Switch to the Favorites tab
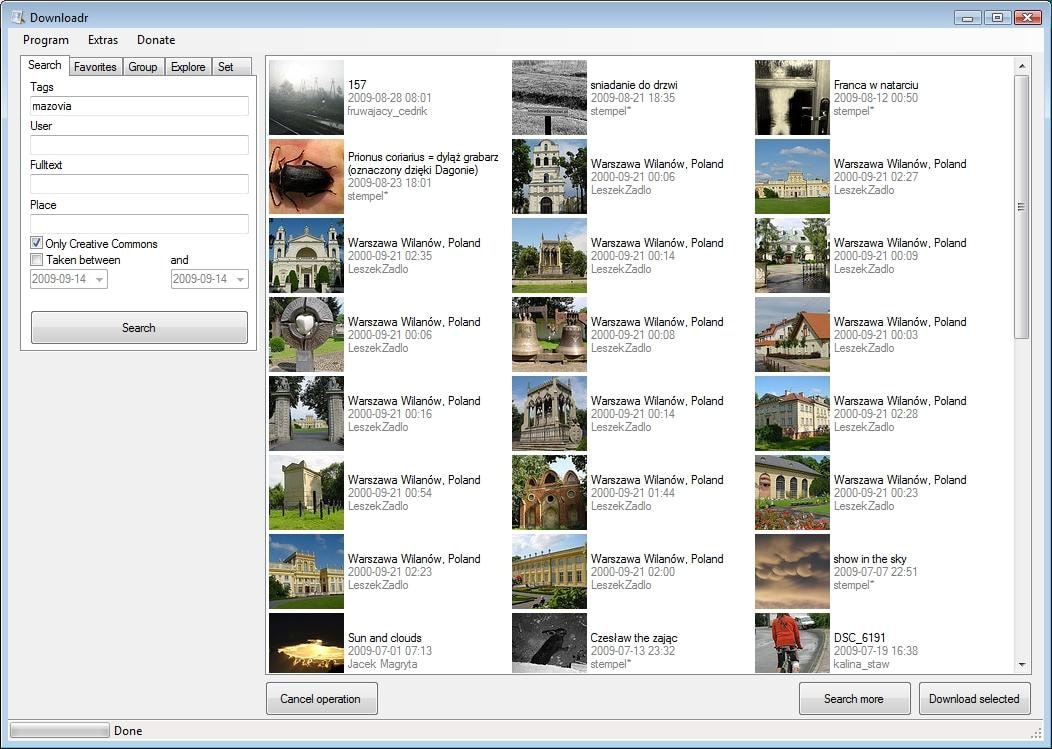Viewport: 1052px width, 749px height. [95, 66]
